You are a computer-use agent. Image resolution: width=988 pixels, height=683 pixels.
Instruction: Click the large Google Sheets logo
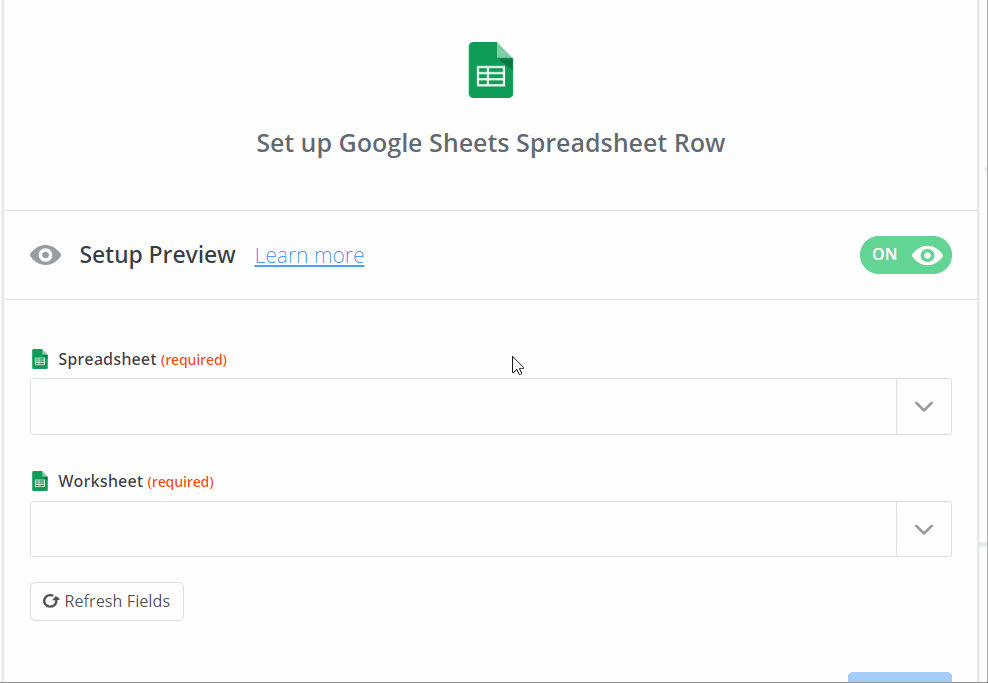(x=491, y=70)
